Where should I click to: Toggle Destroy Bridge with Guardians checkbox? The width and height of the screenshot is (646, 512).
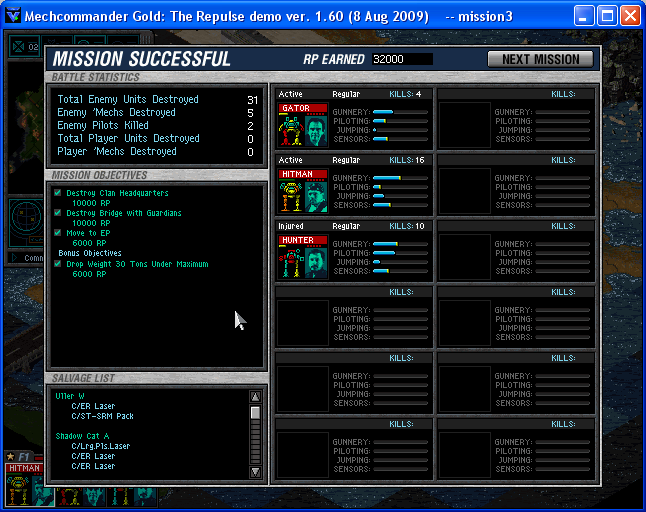58,213
